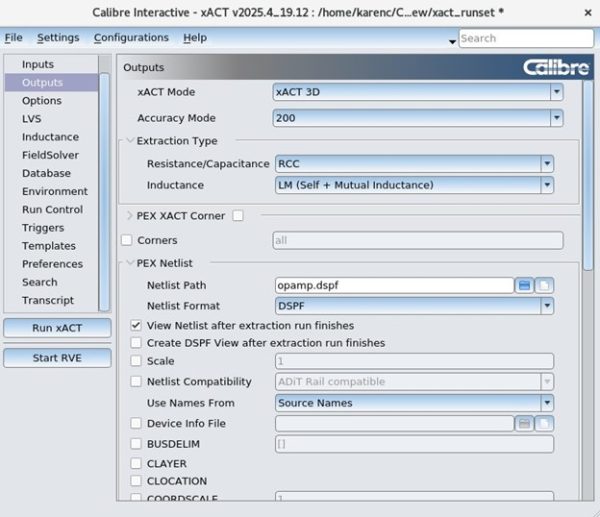Screen dimensions: 600x517
Task: Open the Database page
Action: point(46,173)
